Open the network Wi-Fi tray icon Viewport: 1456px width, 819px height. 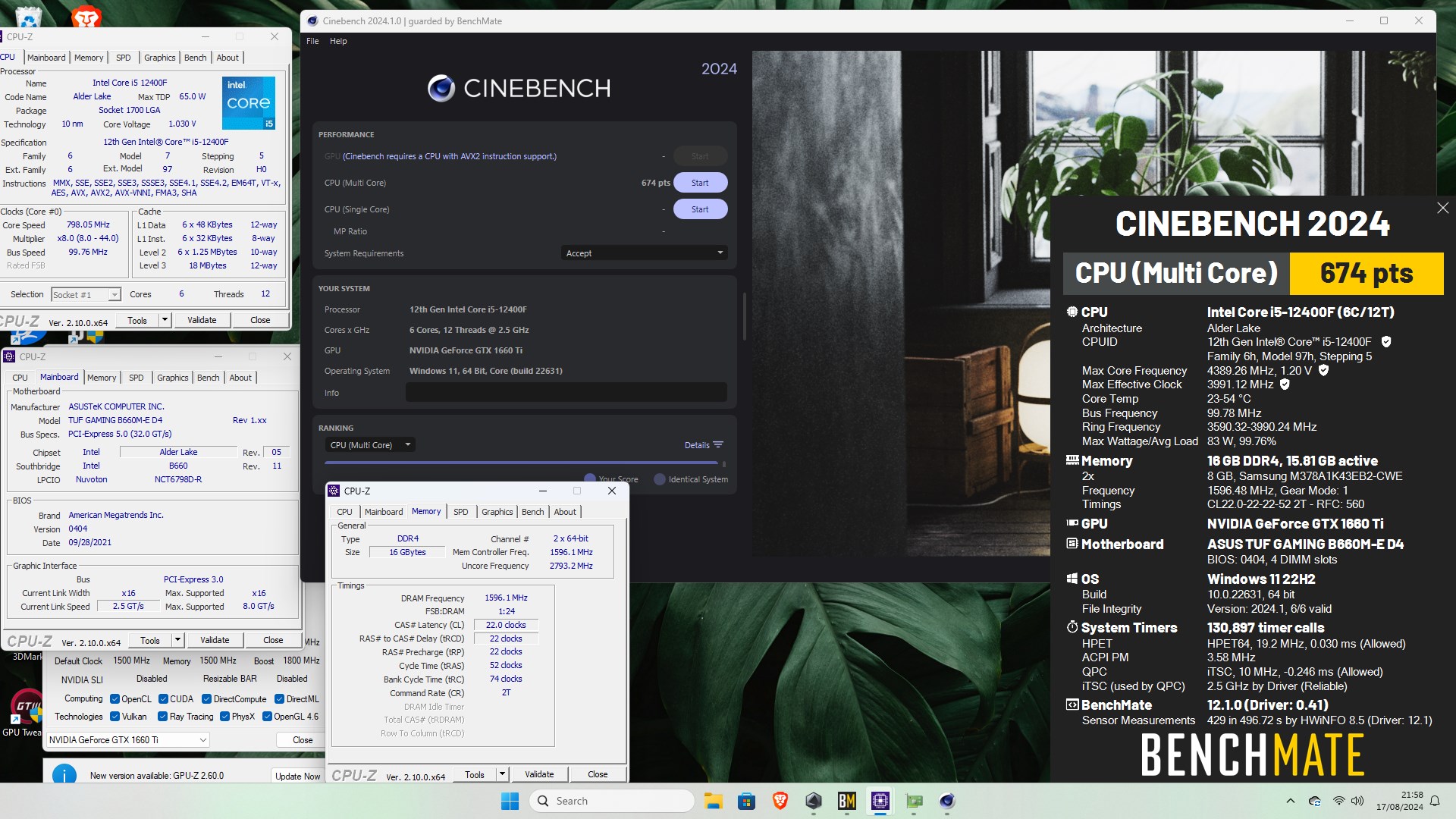click(x=1339, y=801)
